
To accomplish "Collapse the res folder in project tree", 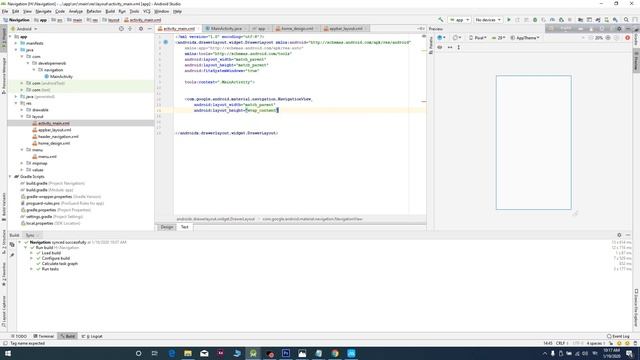I will 16,103.
